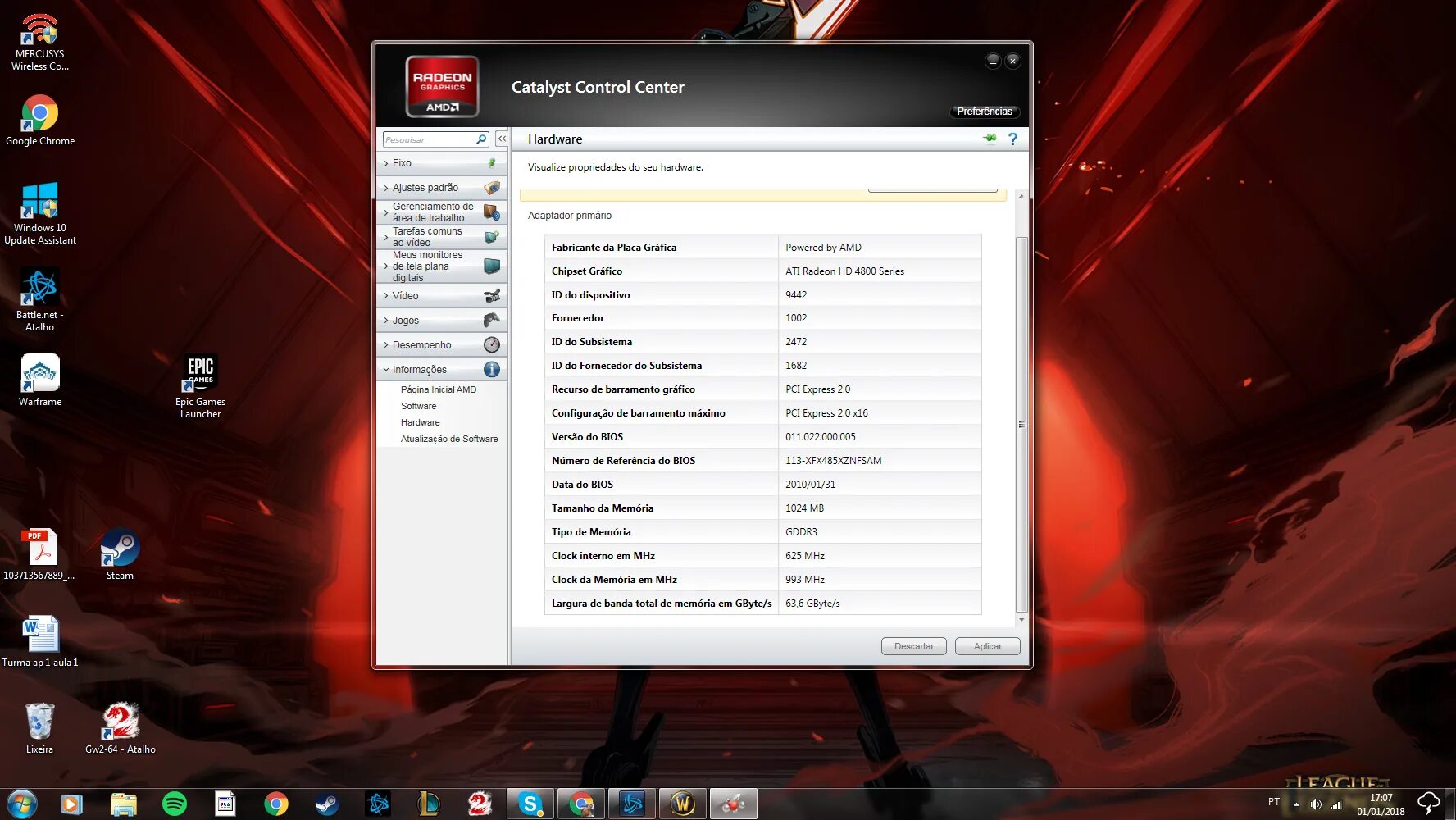Click the Radeon Graphics AMD logo
The image size is (1456, 820).
coord(442,86)
